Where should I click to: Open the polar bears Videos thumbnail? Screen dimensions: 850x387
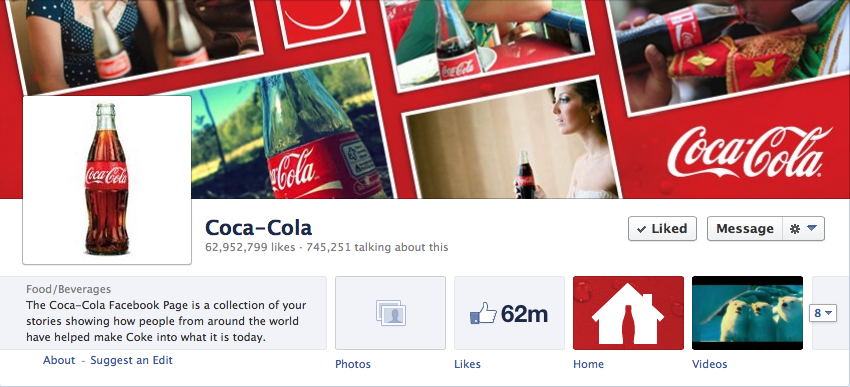point(747,313)
